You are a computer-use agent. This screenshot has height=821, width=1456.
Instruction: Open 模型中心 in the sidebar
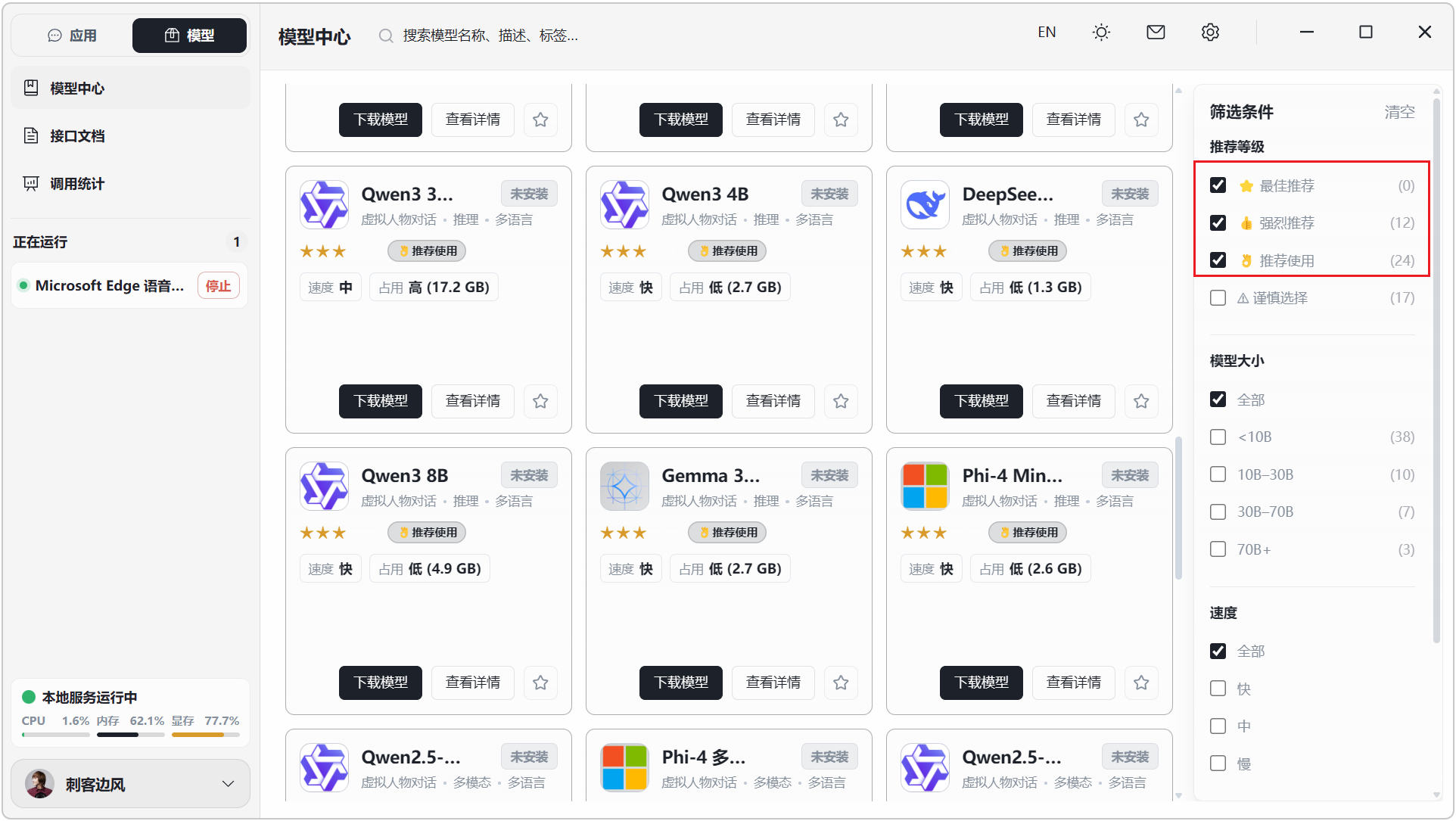pyautogui.click(x=130, y=88)
